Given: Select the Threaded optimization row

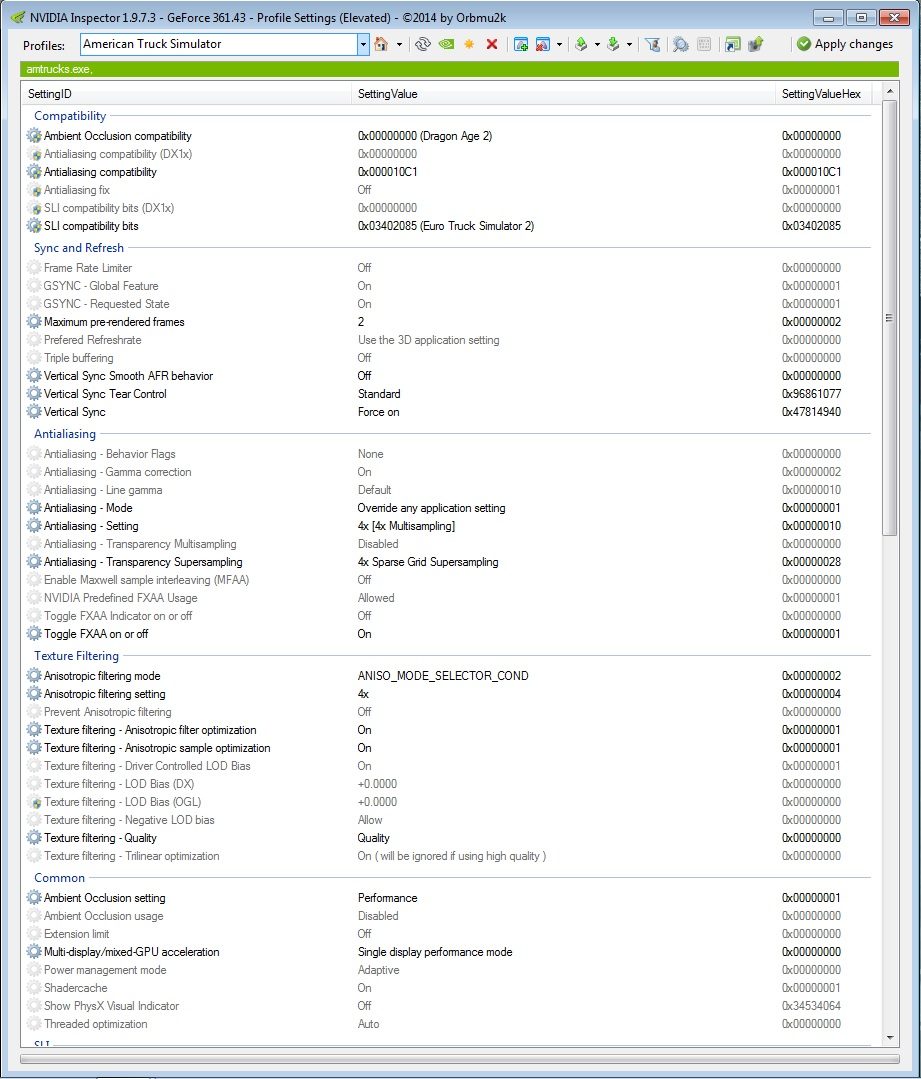Looking at the screenshot, I should pyautogui.click(x=449, y=1024).
